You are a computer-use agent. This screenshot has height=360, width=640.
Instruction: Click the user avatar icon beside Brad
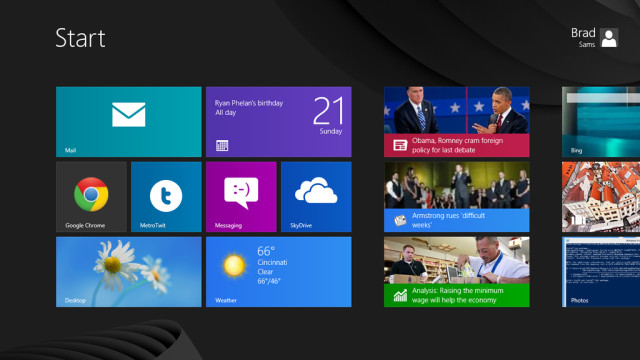(609, 38)
